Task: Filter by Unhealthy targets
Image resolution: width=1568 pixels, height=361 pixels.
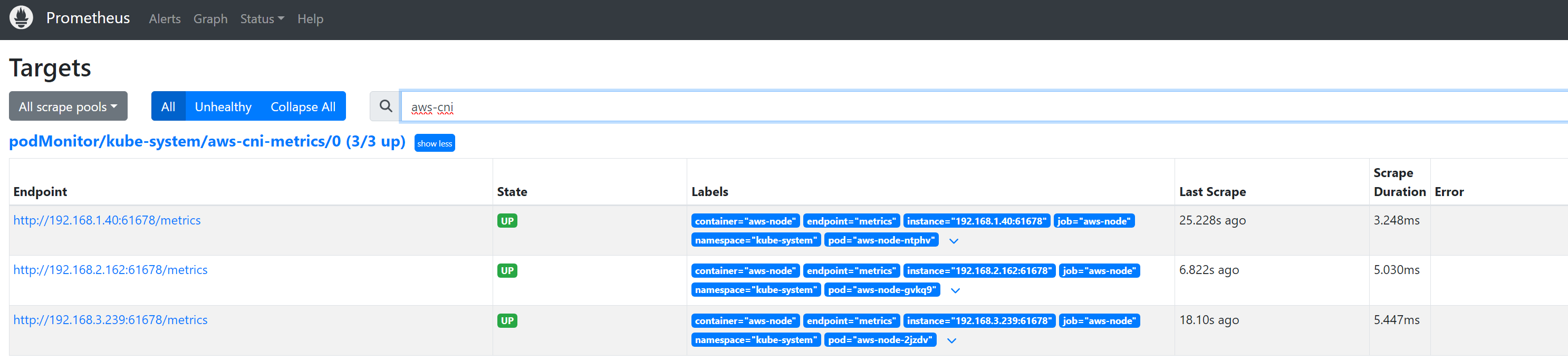Action: (223, 106)
